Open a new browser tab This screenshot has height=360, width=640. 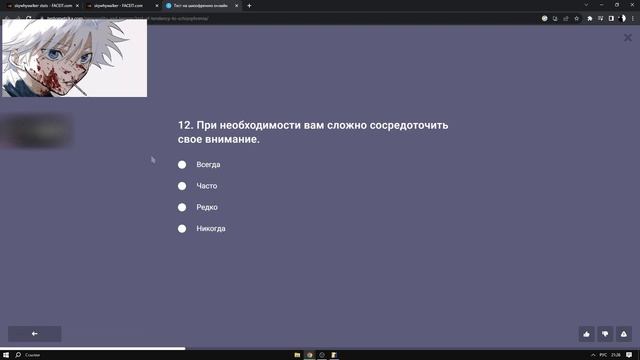pos(249,6)
